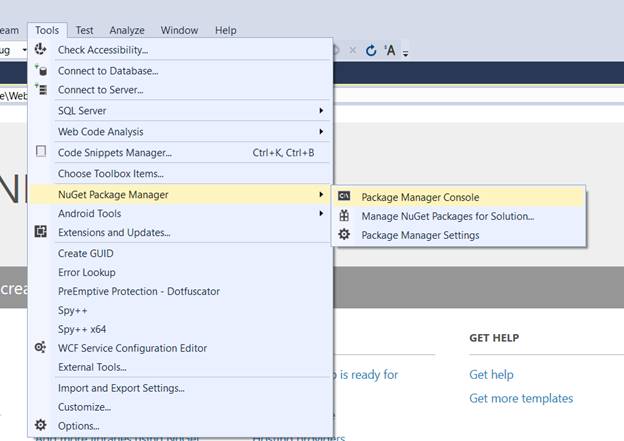Screen dimensions: 624x441
Task: Expand the Web Code Analysis submenu arrow
Action: [321, 131]
